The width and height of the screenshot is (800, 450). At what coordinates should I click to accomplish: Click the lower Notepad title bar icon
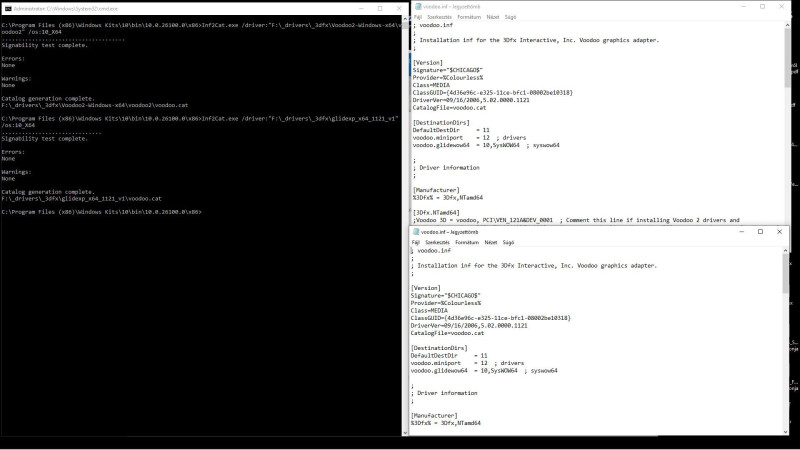tap(416, 232)
